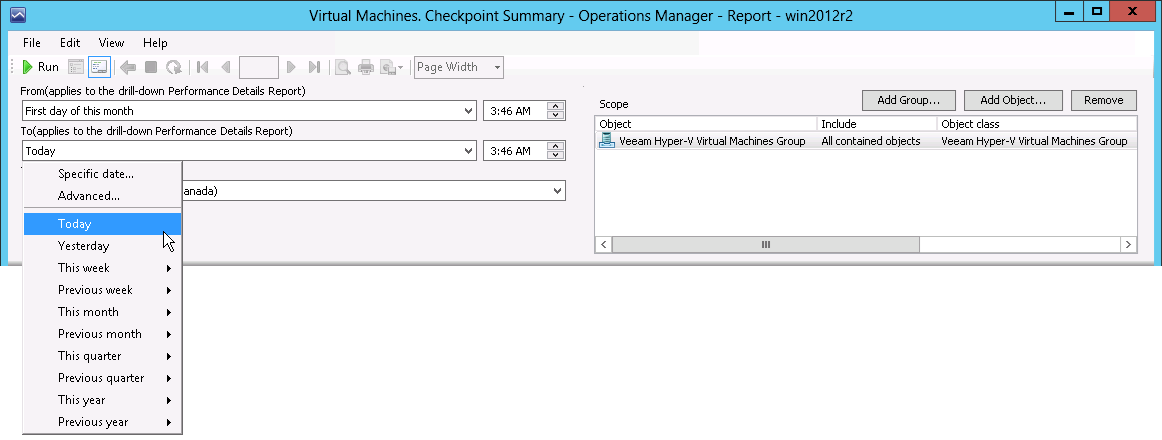The image size is (1162, 440).
Task: Expand the Previous week submenu
Action: [x=102, y=290]
